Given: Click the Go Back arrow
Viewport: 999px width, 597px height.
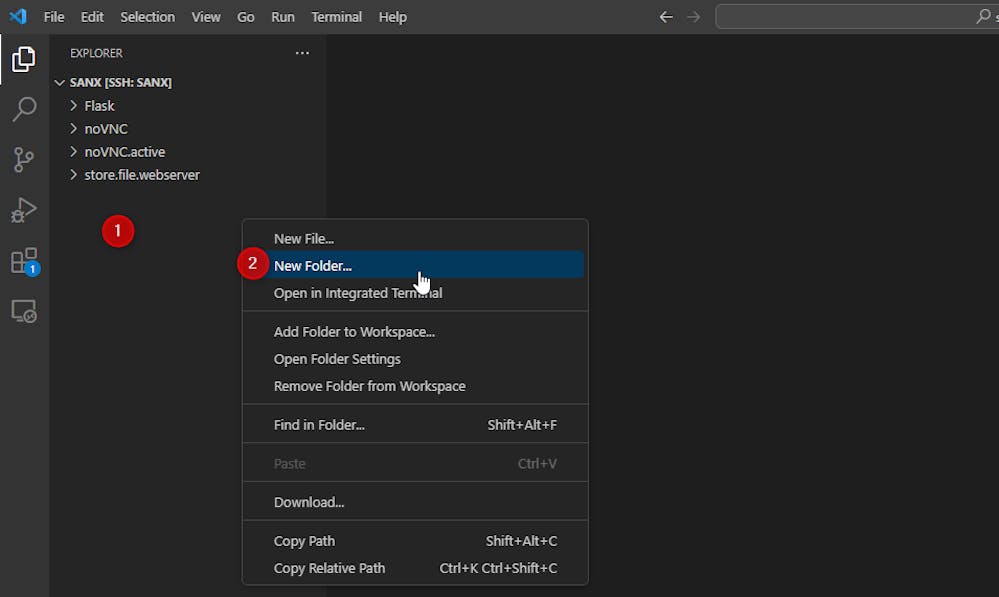Looking at the screenshot, I should pos(666,17).
